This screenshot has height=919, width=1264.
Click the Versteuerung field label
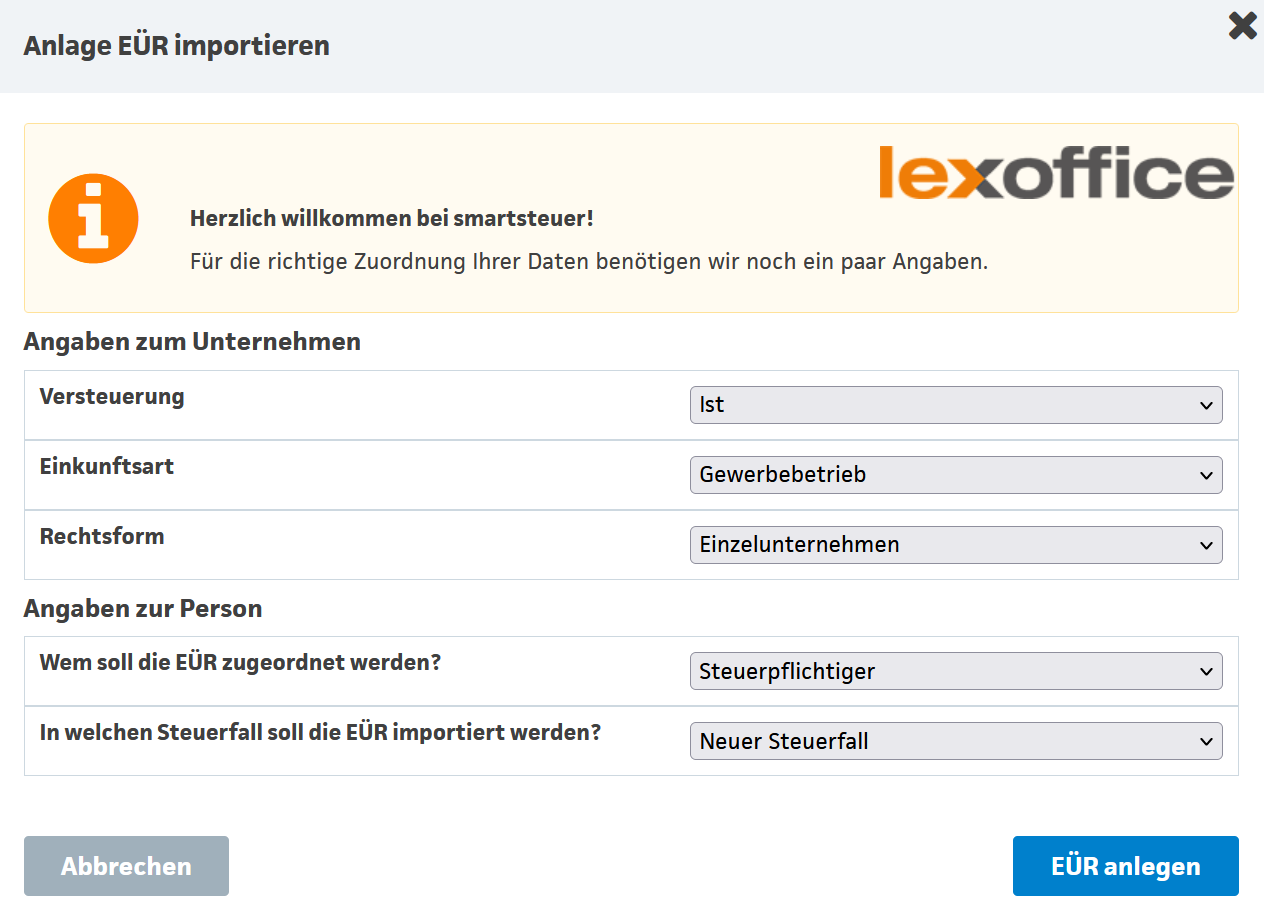pyautogui.click(x=112, y=396)
